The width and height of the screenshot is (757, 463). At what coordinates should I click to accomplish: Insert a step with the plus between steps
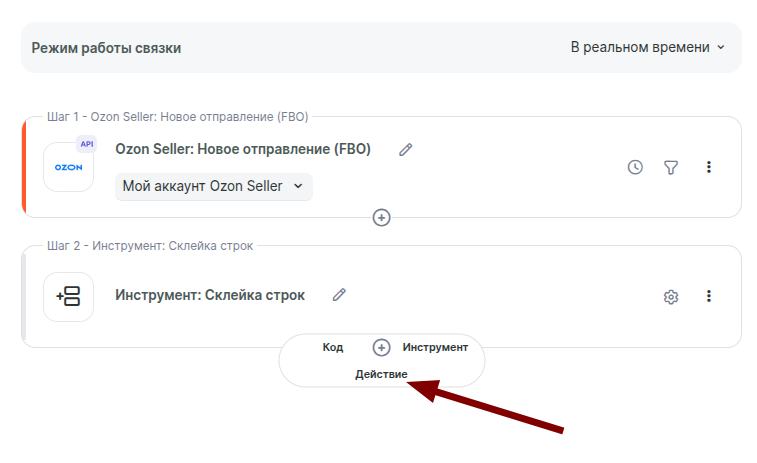[381, 217]
